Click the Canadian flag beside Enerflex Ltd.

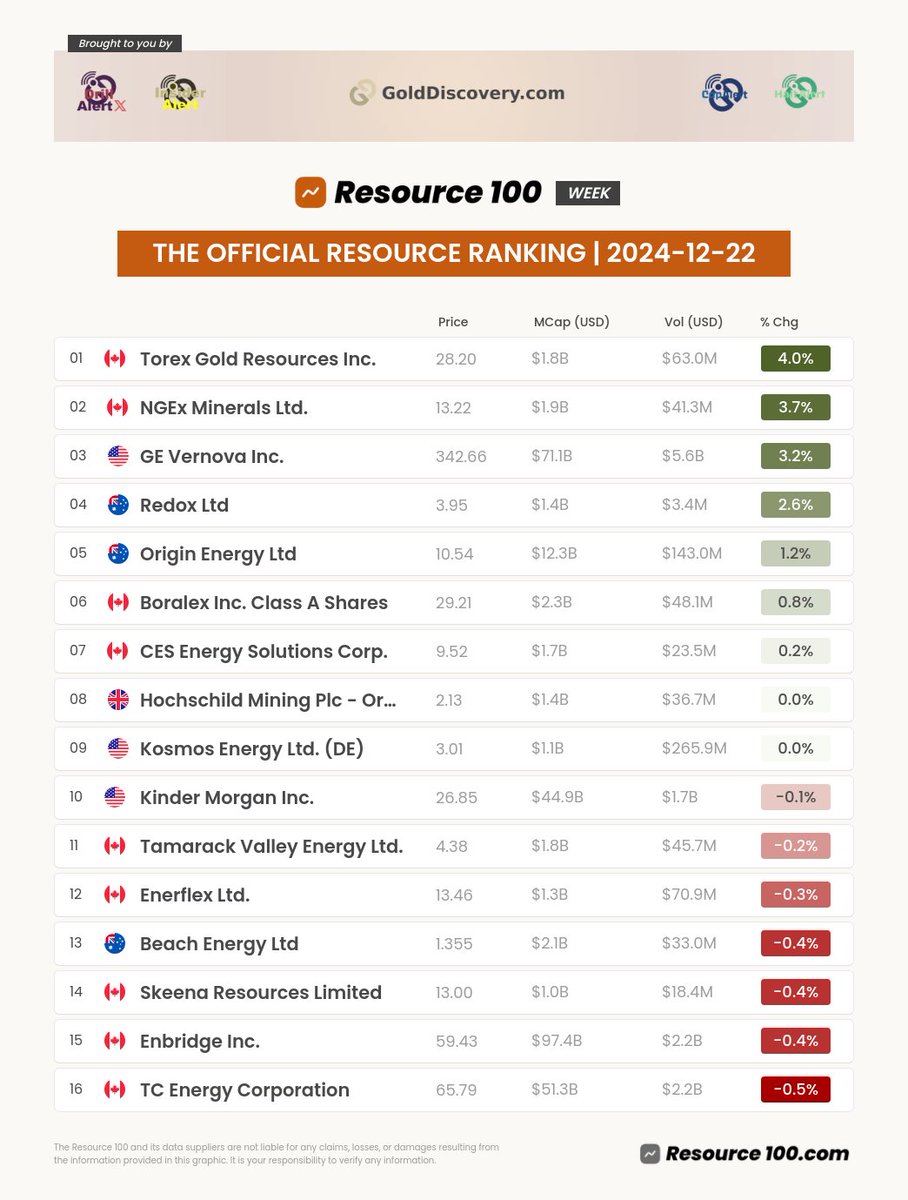[115, 894]
